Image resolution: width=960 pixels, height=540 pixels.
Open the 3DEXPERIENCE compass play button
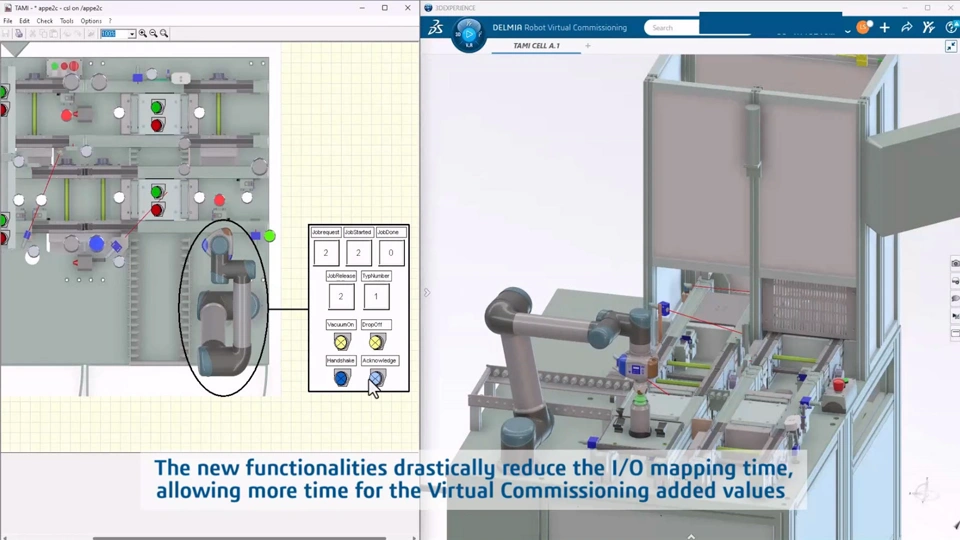coord(469,34)
